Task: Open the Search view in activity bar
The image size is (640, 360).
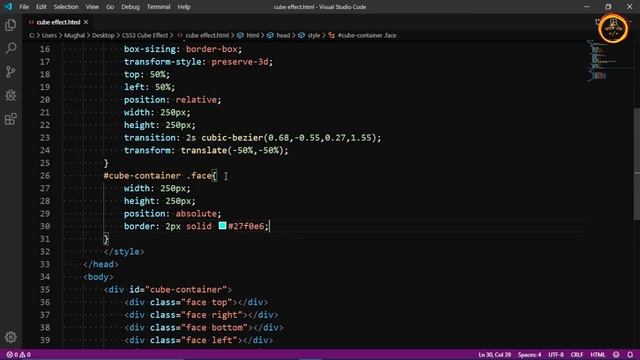Action: pyautogui.click(x=11, y=49)
